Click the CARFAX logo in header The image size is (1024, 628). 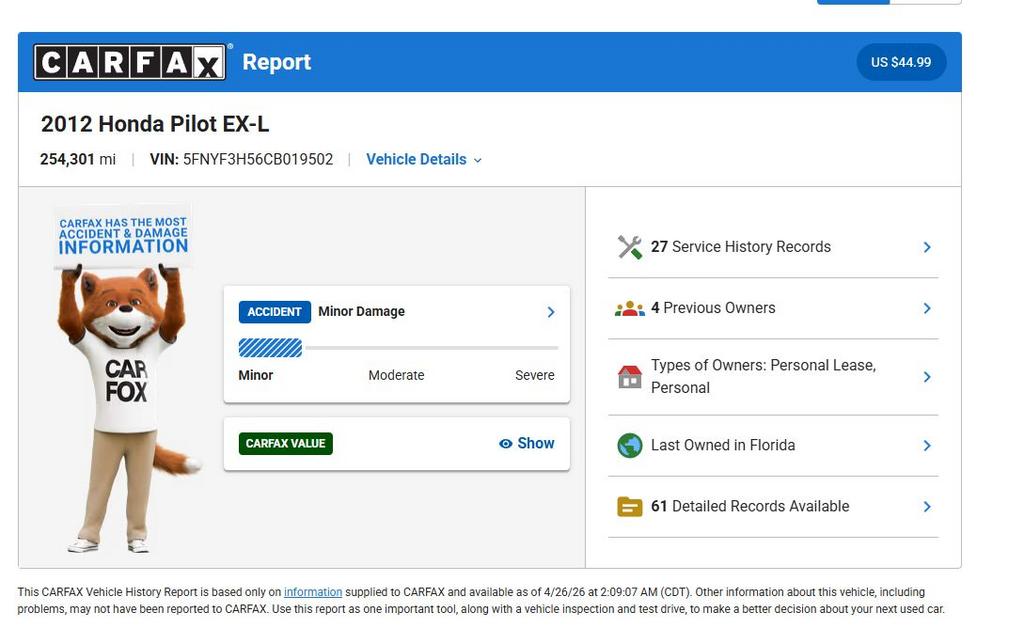130,62
